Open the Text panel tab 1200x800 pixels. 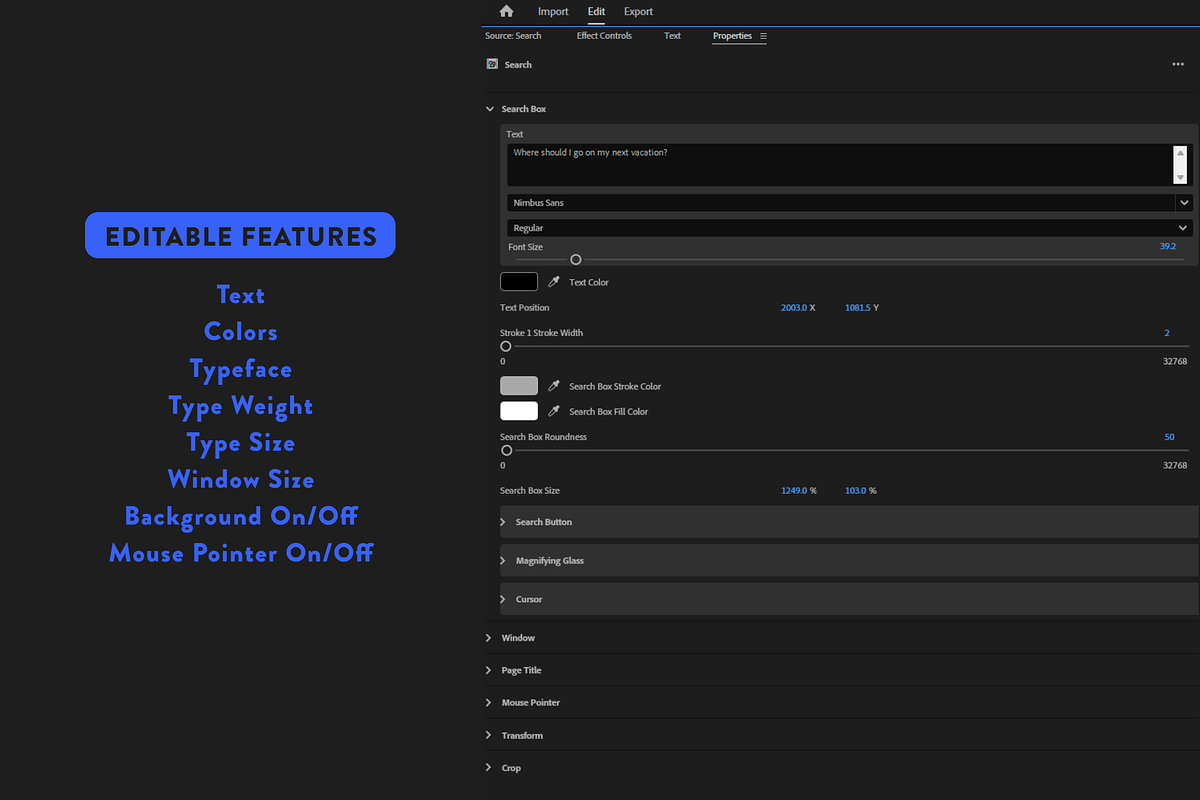(672, 36)
